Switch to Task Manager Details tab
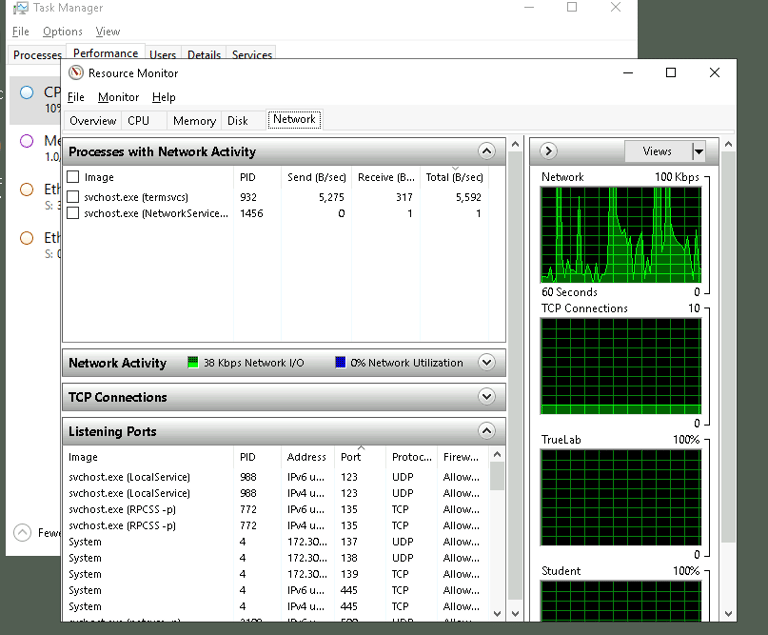Viewport: 768px width, 635px height. tap(204, 55)
